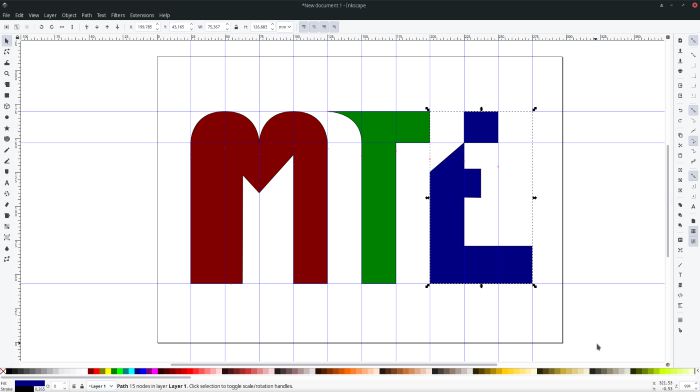This screenshot has height=392, width=700.
Task: Select the Selector arrow tool
Action: 7,41
